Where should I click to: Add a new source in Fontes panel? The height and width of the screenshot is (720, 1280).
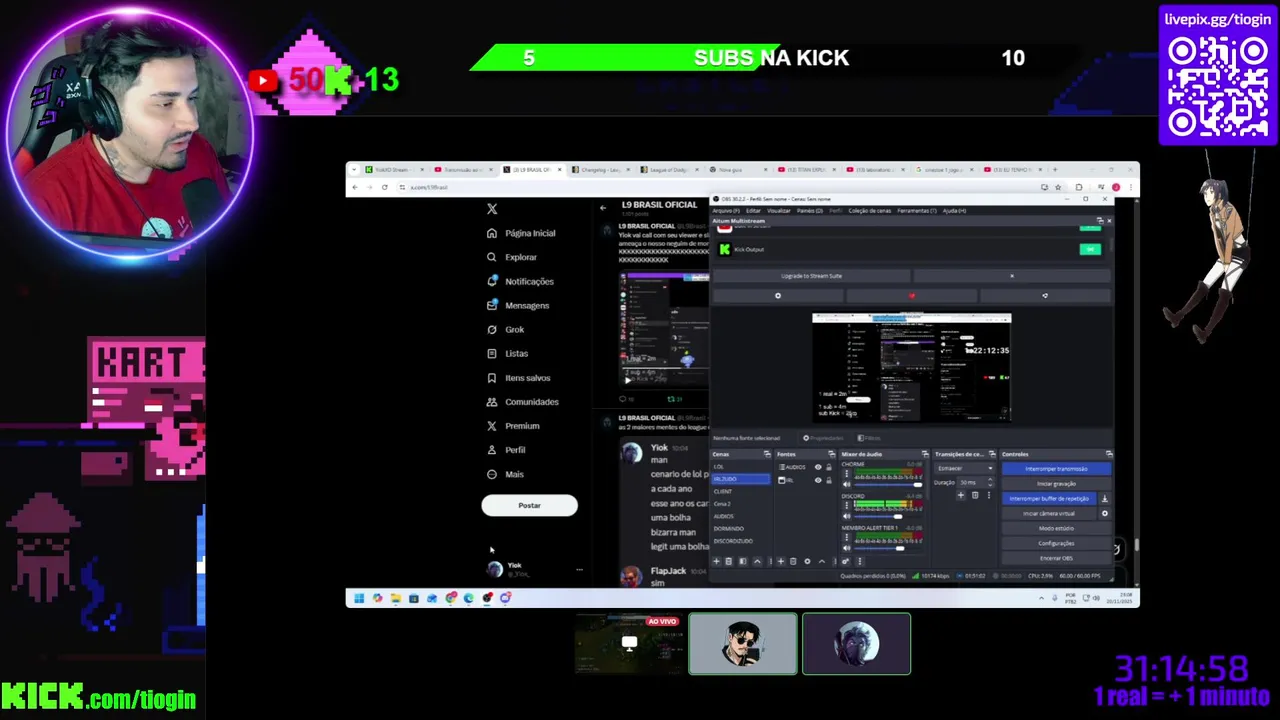point(781,561)
